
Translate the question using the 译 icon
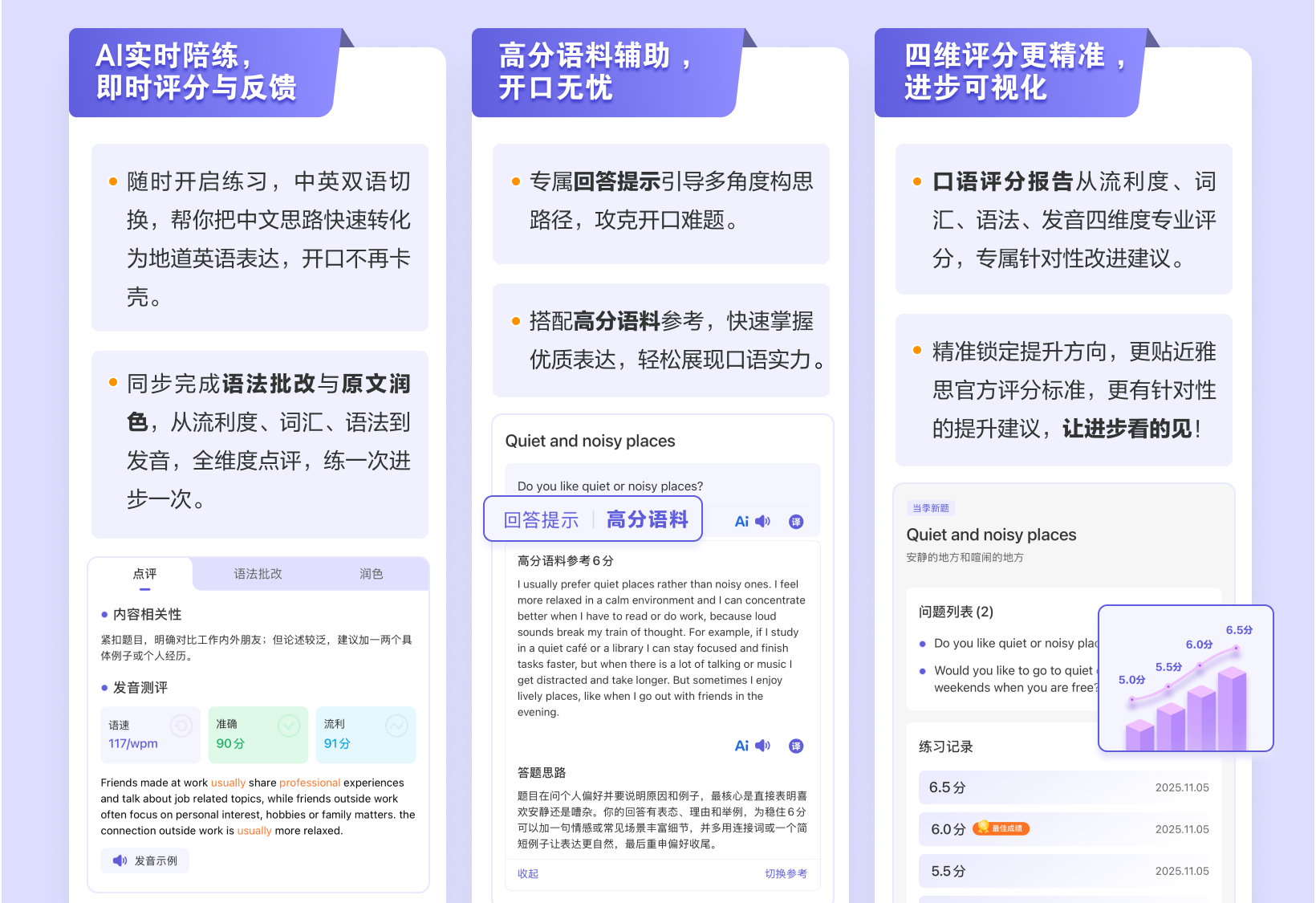pos(795,521)
